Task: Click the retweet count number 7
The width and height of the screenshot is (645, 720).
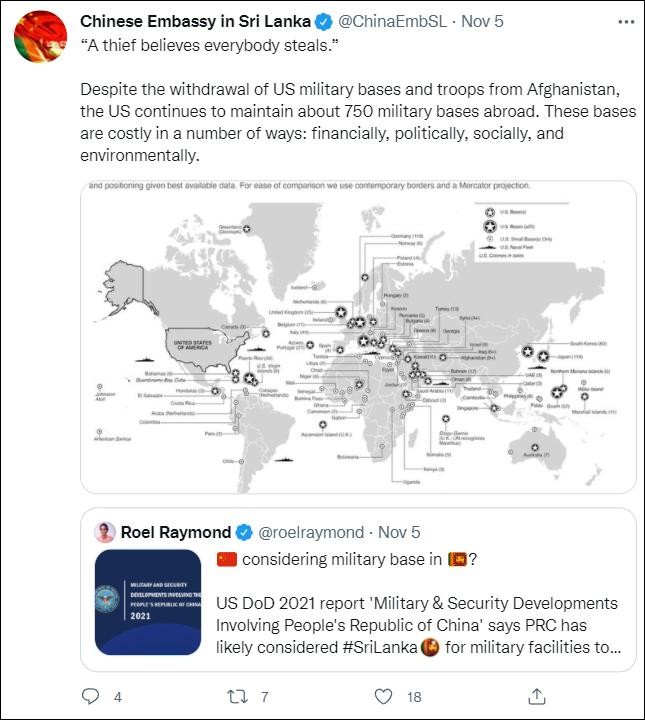Action: tap(264, 697)
